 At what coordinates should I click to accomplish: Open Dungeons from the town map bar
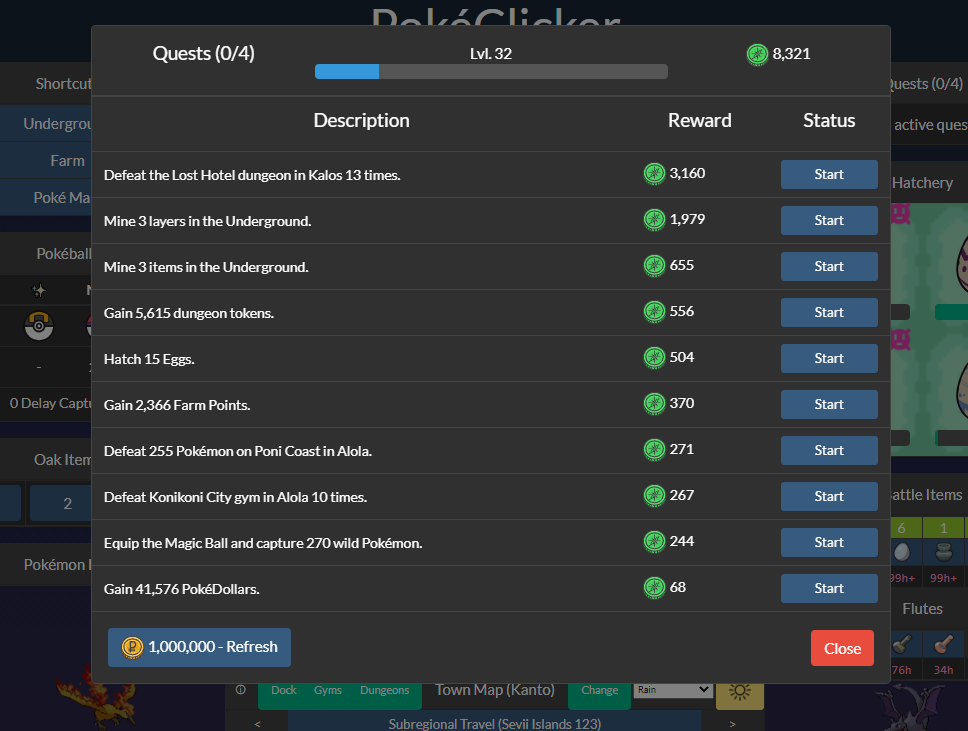point(385,690)
